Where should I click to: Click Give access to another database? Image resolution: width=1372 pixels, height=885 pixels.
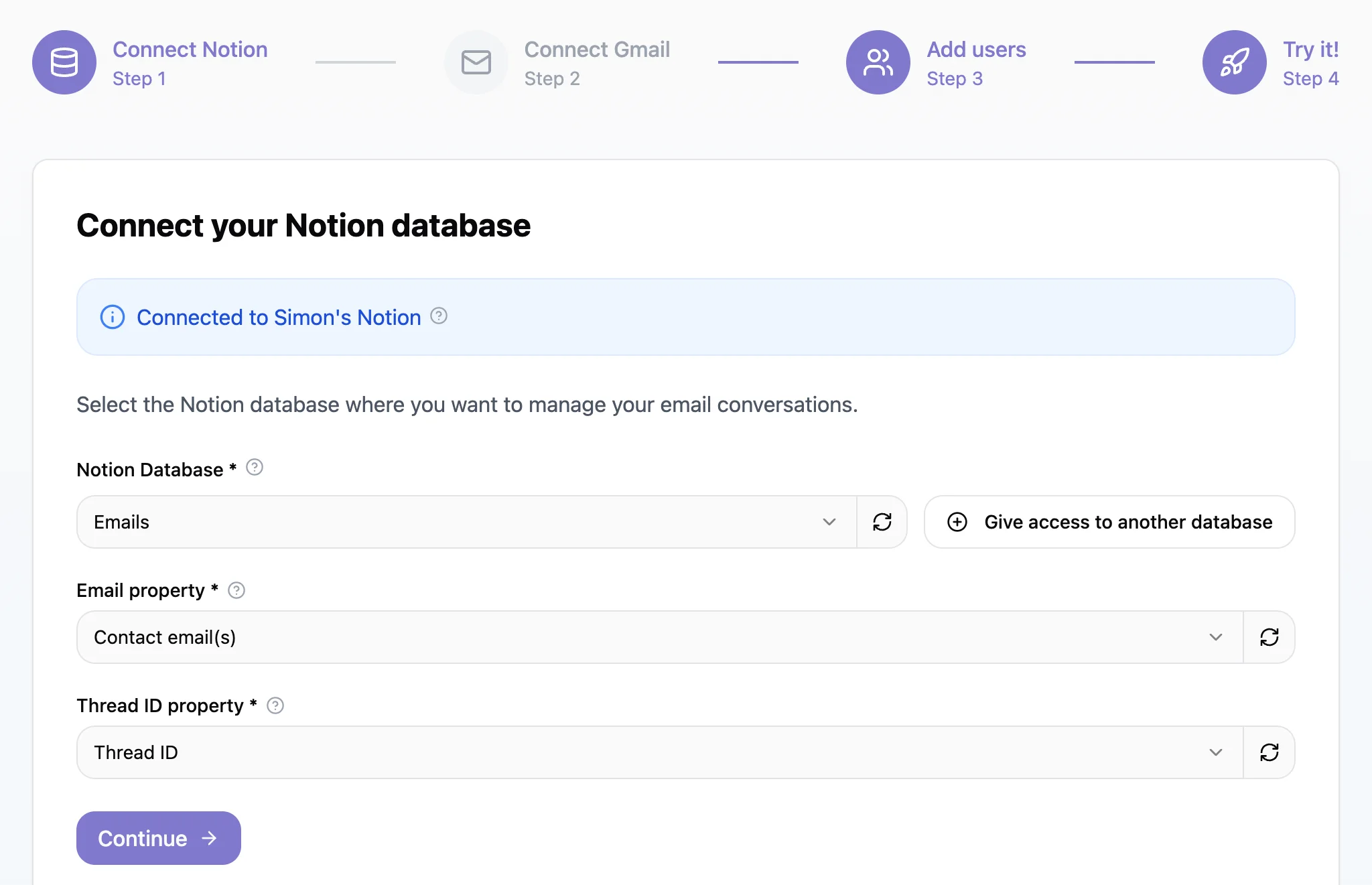(1109, 522)
